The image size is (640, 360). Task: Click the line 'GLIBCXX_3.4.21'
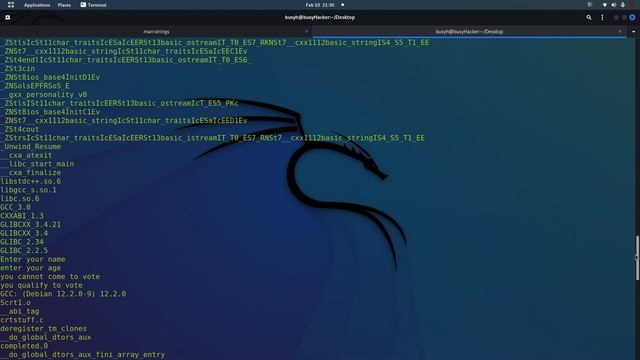point(31,224)
